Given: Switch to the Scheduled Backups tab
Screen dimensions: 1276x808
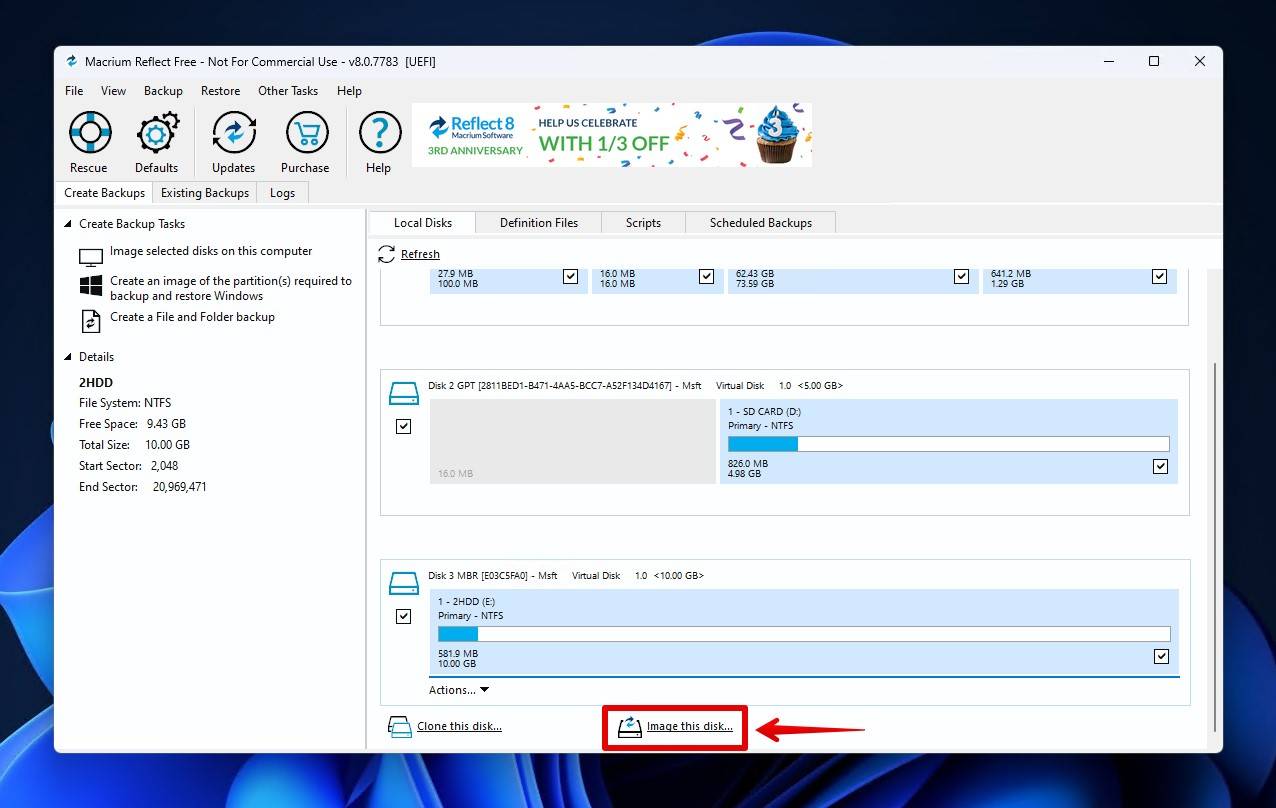Looking at the screenshot, I should click(x=760, y=223).
